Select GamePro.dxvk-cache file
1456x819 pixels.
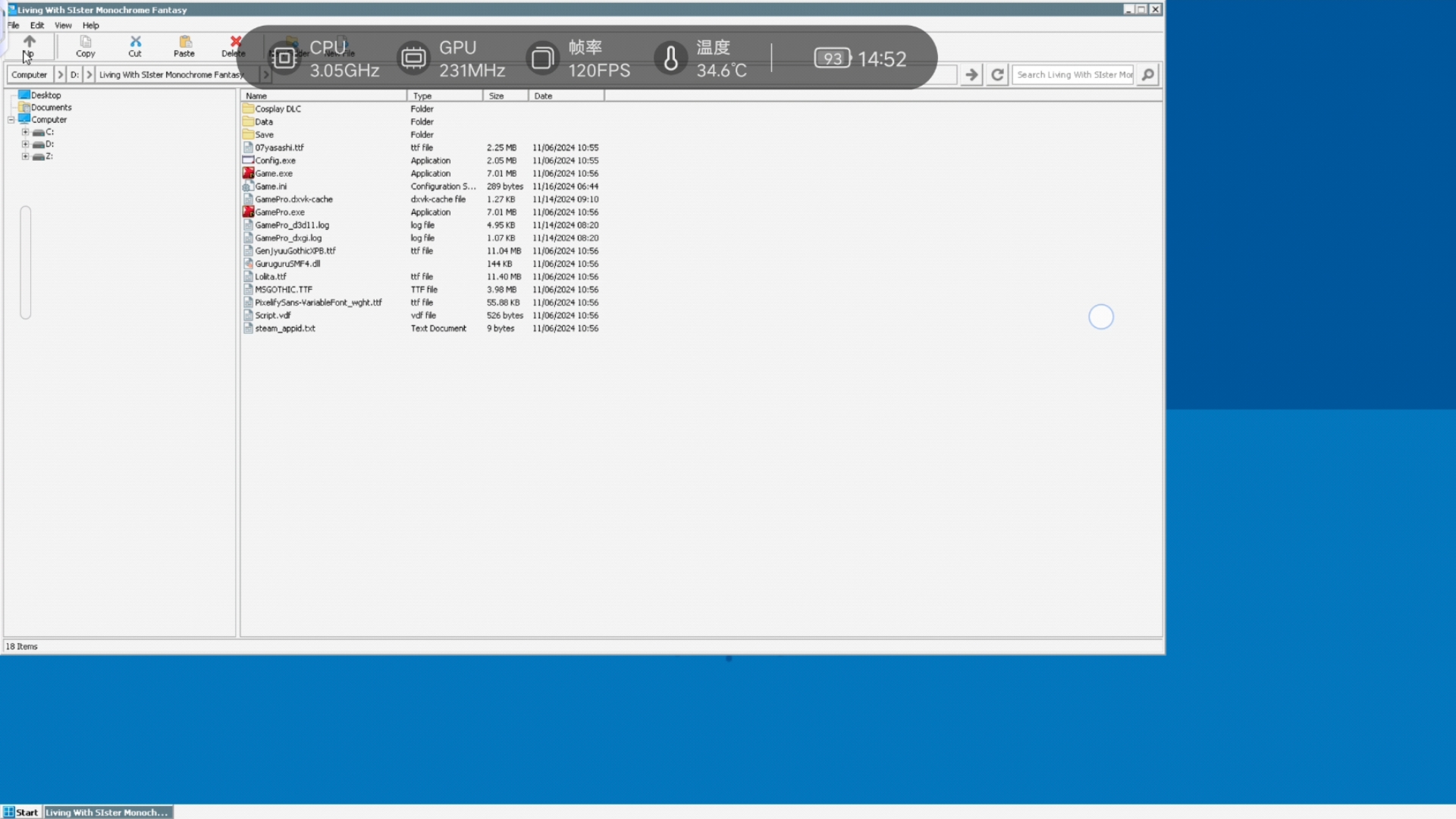tap(293, 199)
